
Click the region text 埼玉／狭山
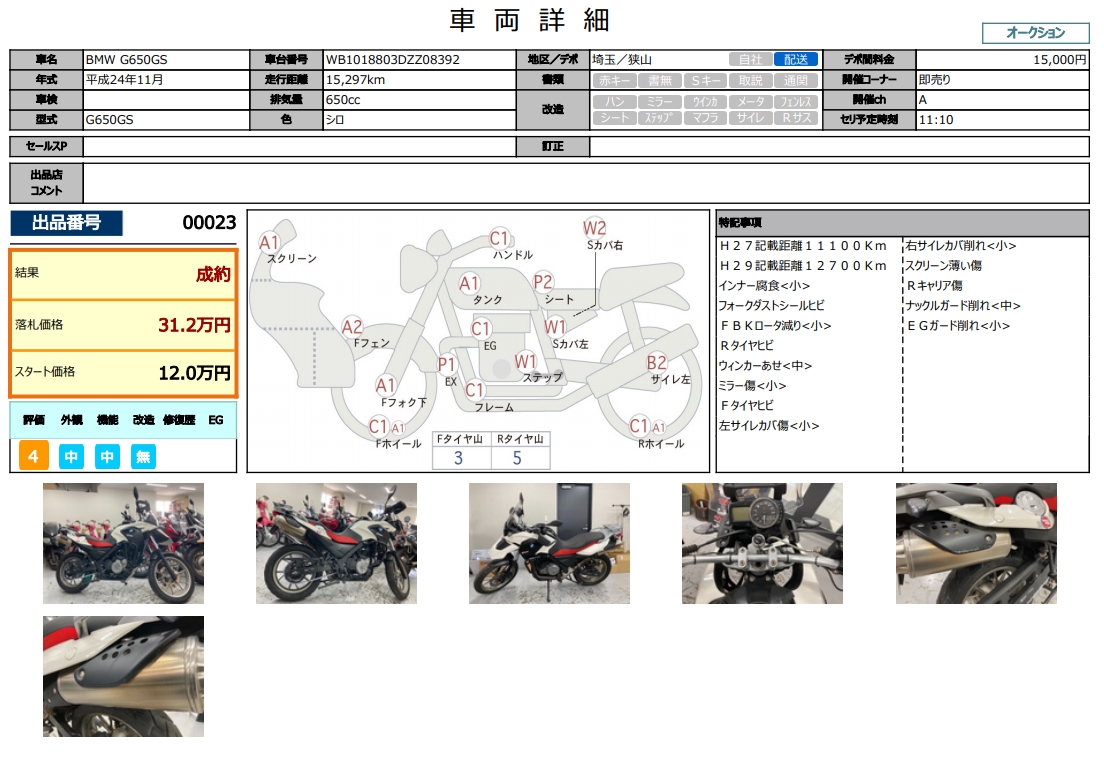coord(622,60)
